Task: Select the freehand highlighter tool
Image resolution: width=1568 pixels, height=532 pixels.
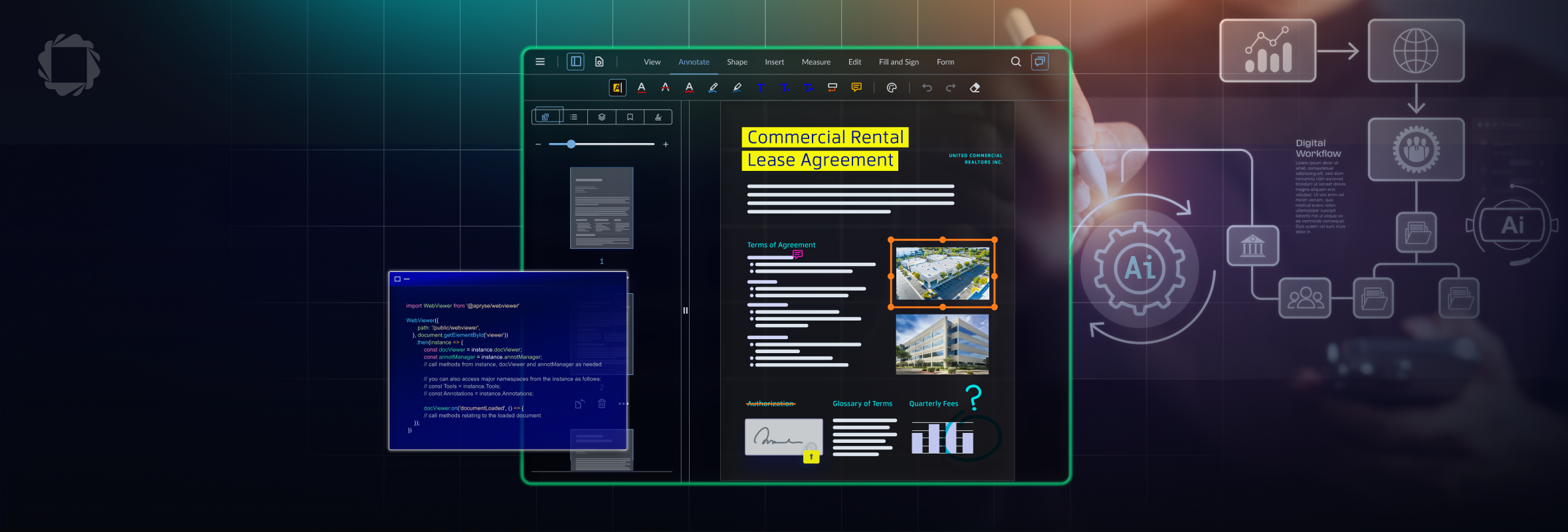Action: click(737, 88)
